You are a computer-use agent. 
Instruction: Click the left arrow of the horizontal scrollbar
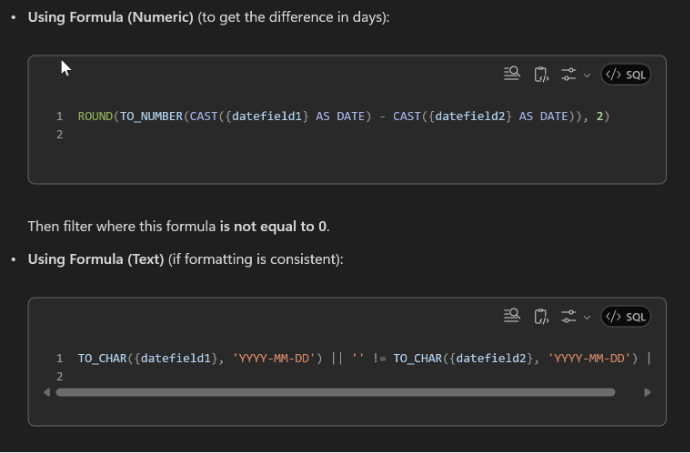pos(47,392)
